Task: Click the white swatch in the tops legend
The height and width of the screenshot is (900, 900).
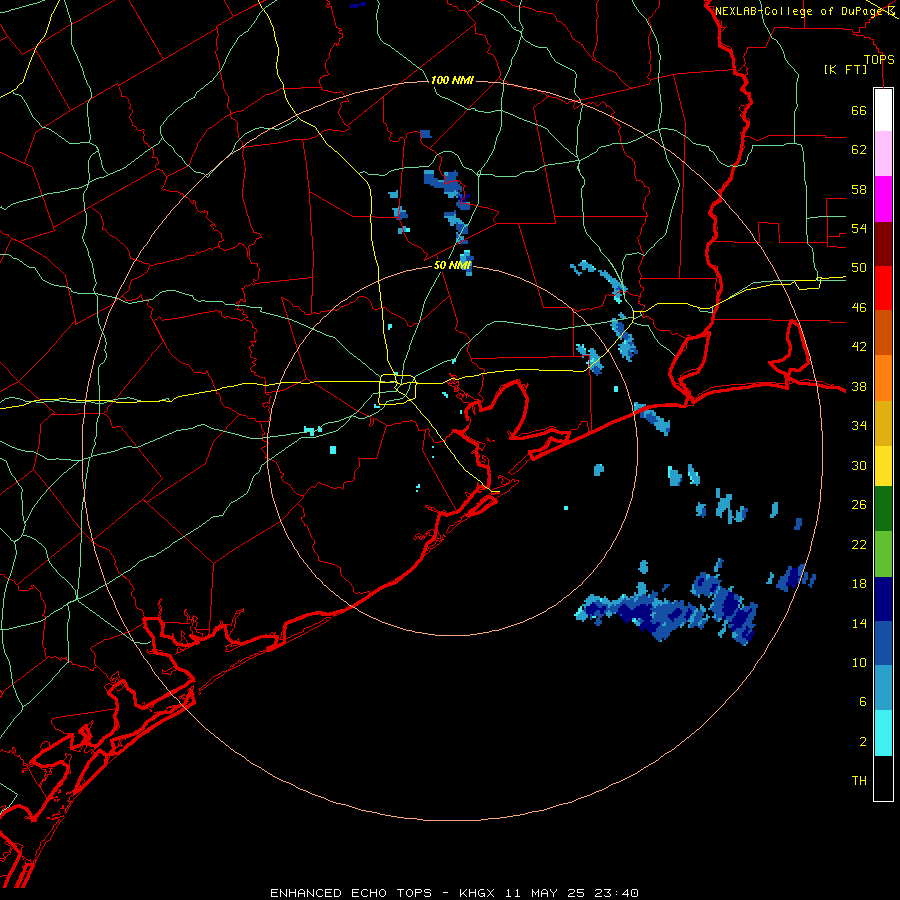Action: click(x=883, y=109)
